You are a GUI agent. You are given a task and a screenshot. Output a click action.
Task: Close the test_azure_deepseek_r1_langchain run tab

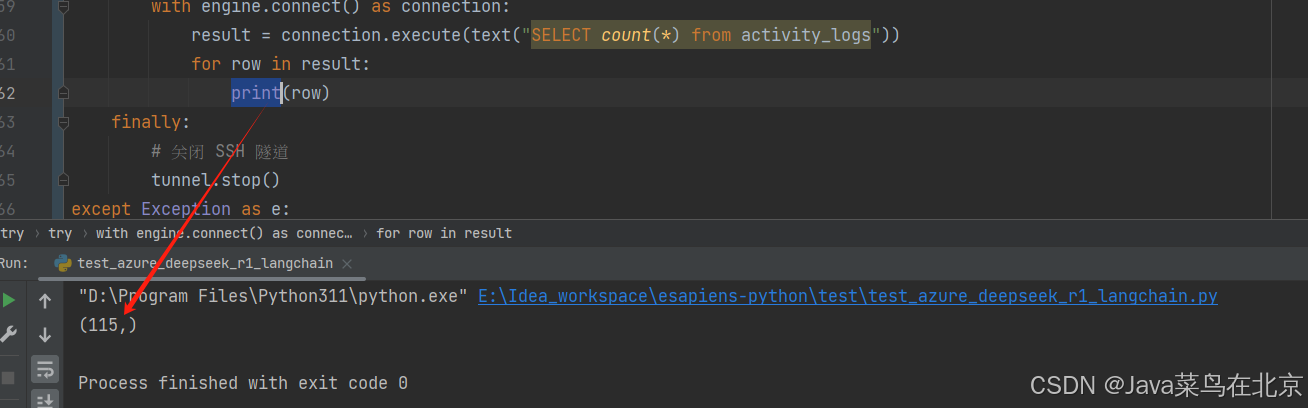click(347, 263)
